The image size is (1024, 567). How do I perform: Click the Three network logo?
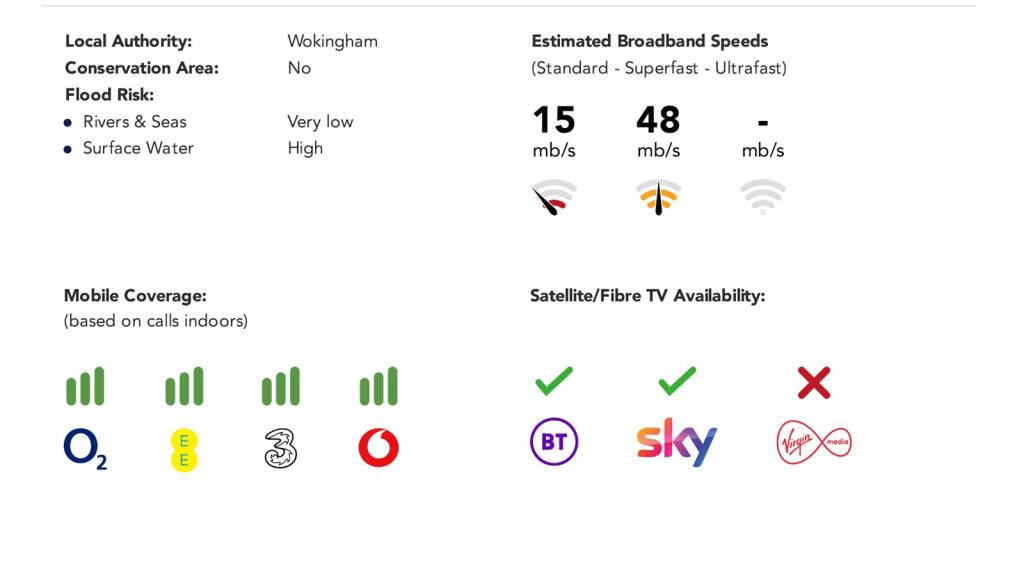(x=281, y=448)
